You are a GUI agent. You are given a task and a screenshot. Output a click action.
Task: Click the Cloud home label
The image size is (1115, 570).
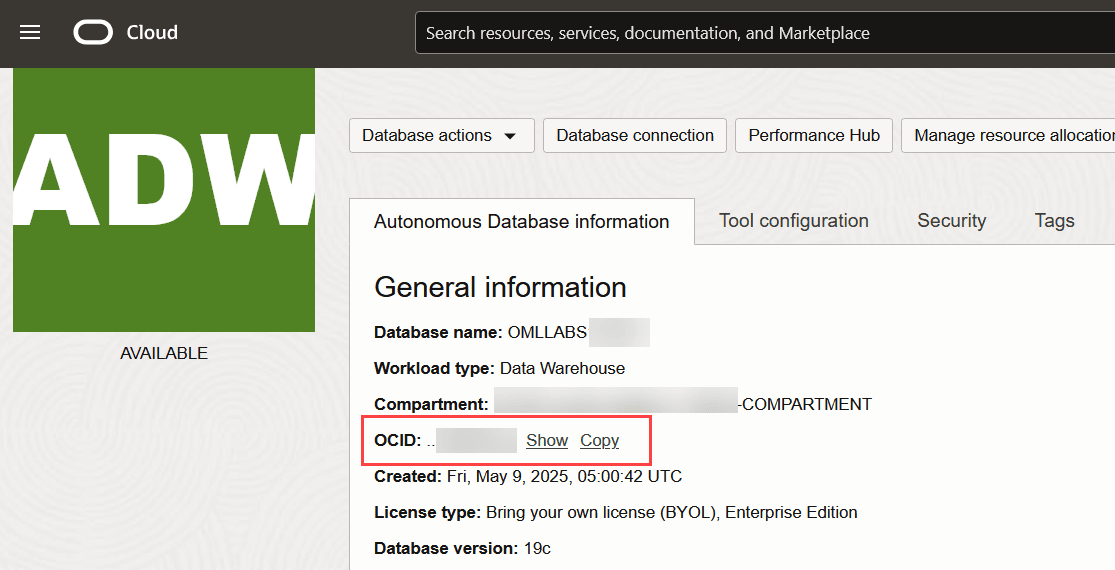point(152,33)
